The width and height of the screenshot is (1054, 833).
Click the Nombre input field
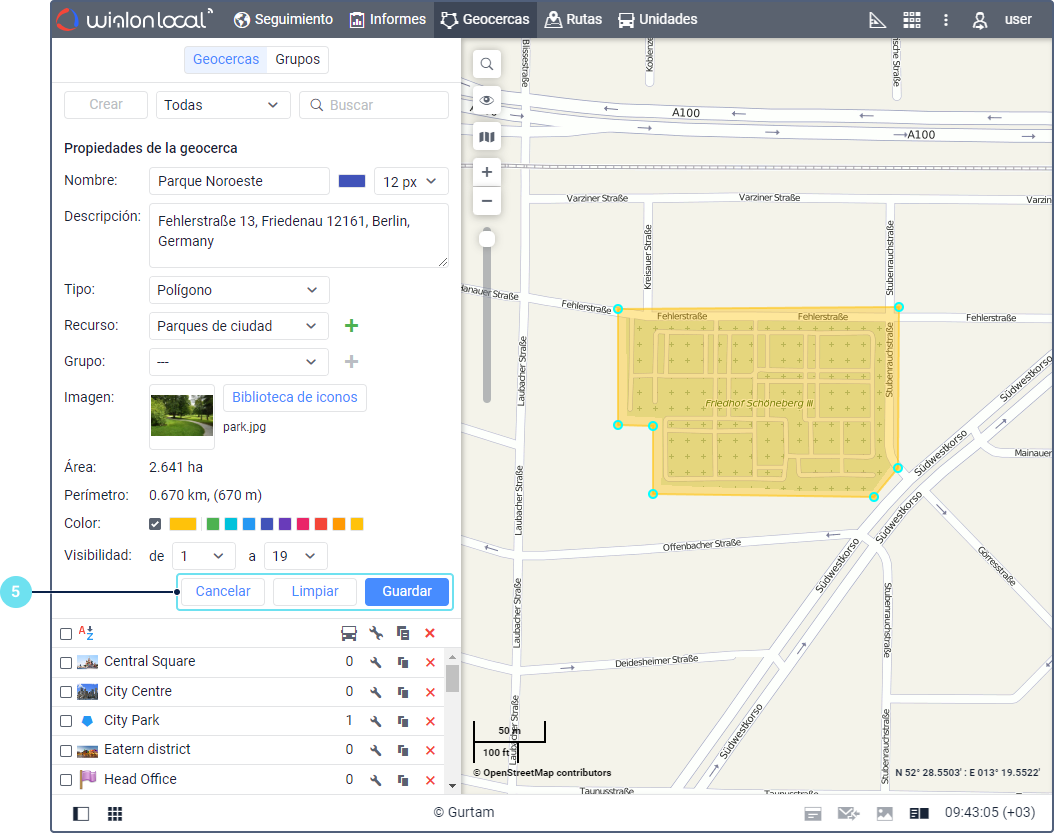pos(239,181)
